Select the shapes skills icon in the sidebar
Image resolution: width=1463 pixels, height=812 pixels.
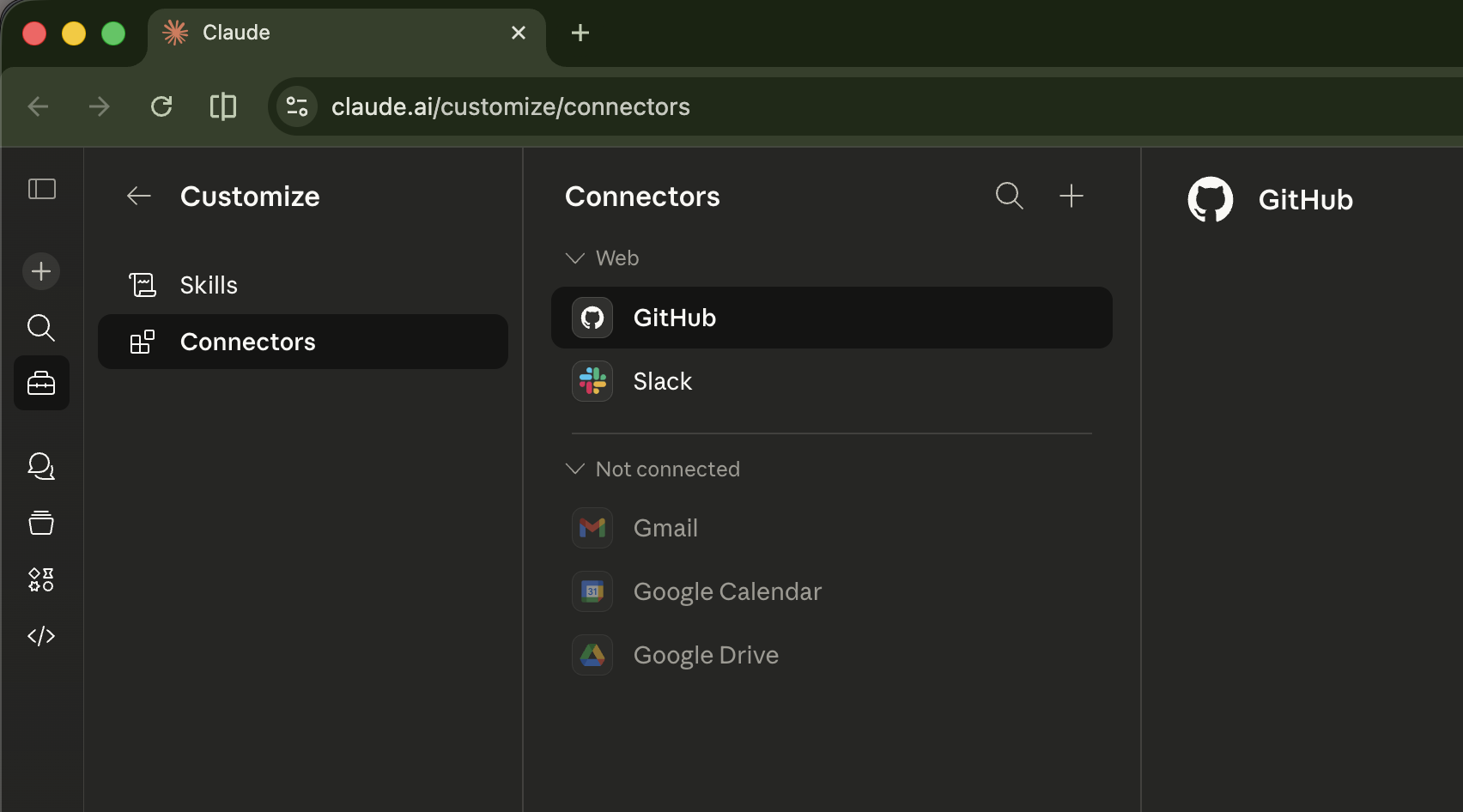click(x=40, y=579)
